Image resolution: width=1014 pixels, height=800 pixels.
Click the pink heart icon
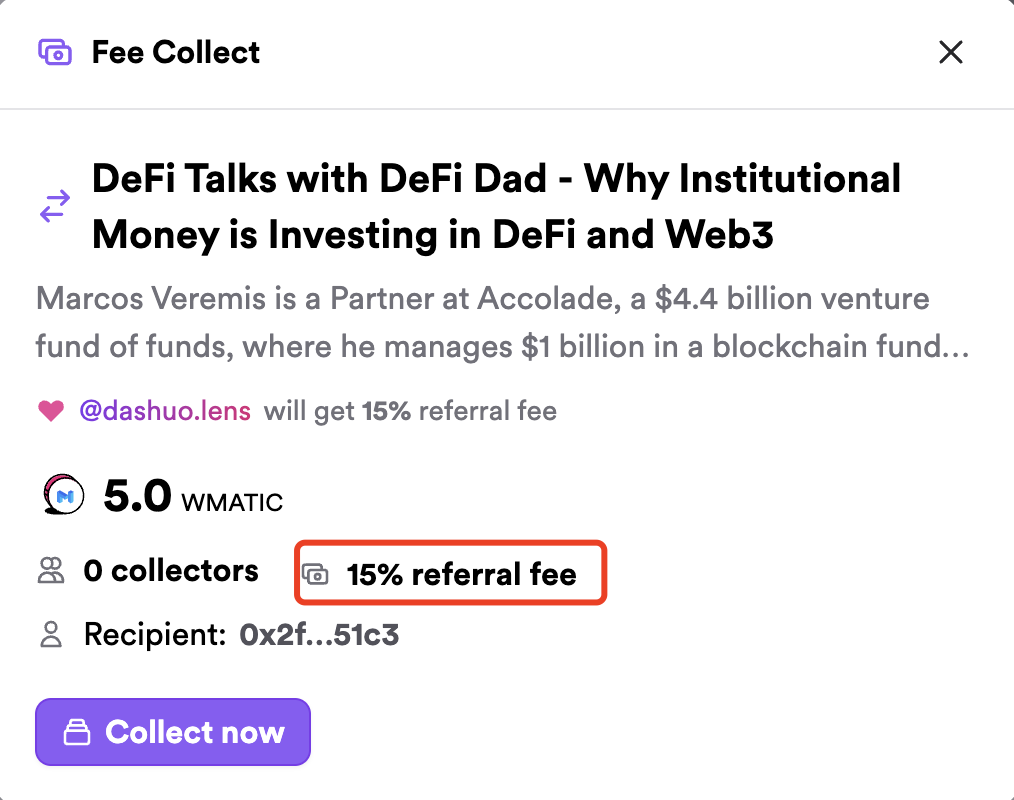(51, 411)
